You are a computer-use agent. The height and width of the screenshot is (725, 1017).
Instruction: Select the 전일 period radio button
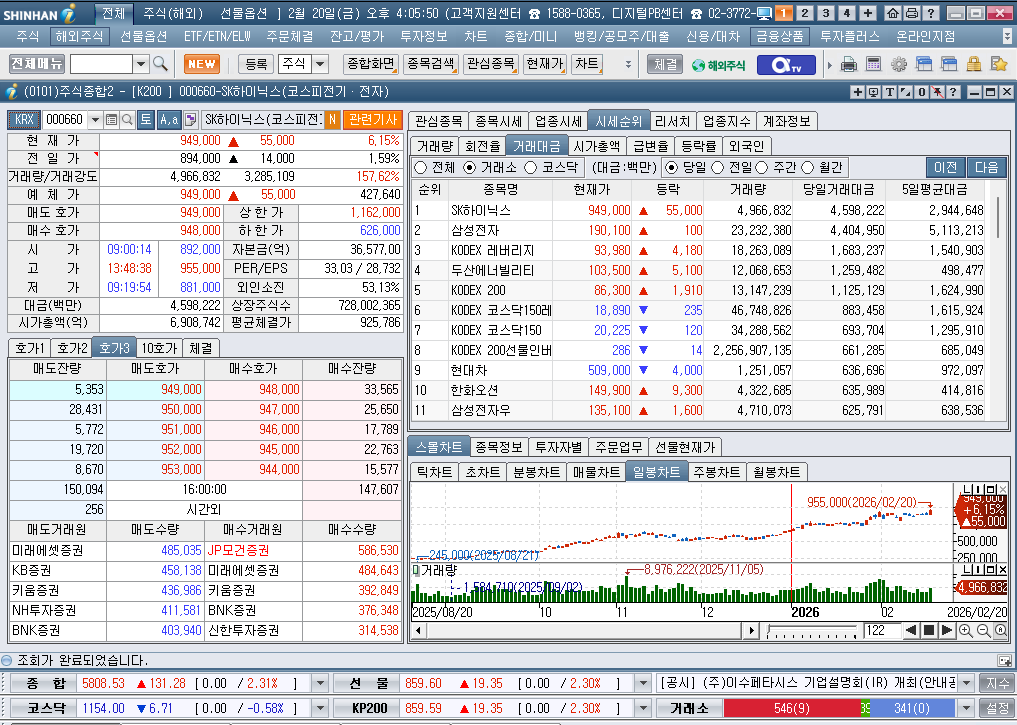(717, 168)
